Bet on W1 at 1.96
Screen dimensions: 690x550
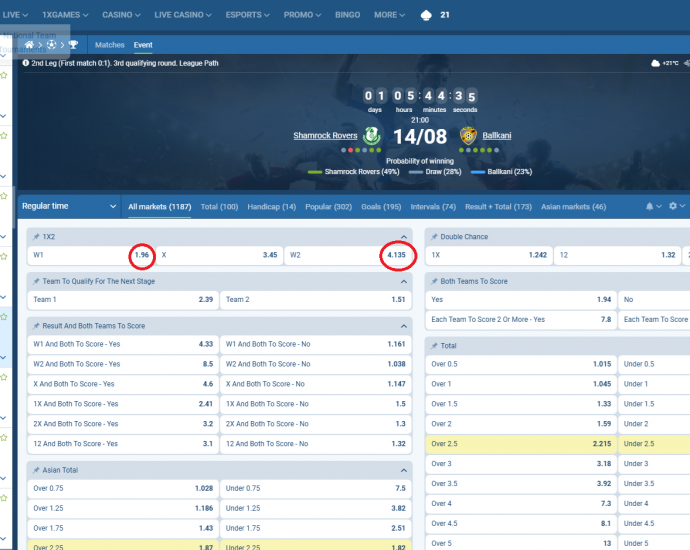[91, 255]
